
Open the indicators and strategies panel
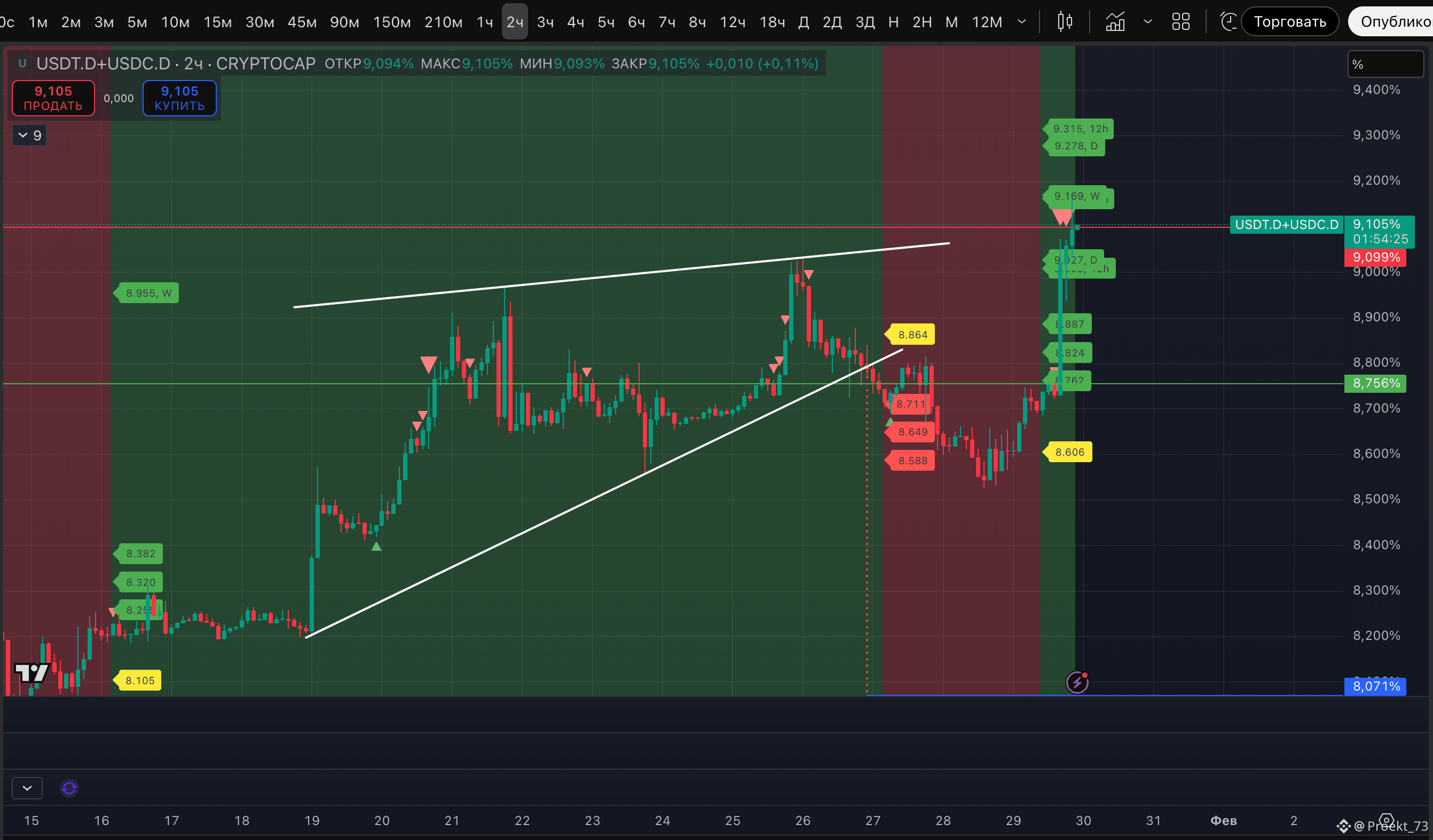pyautogui.click(x=1115, y=22)
